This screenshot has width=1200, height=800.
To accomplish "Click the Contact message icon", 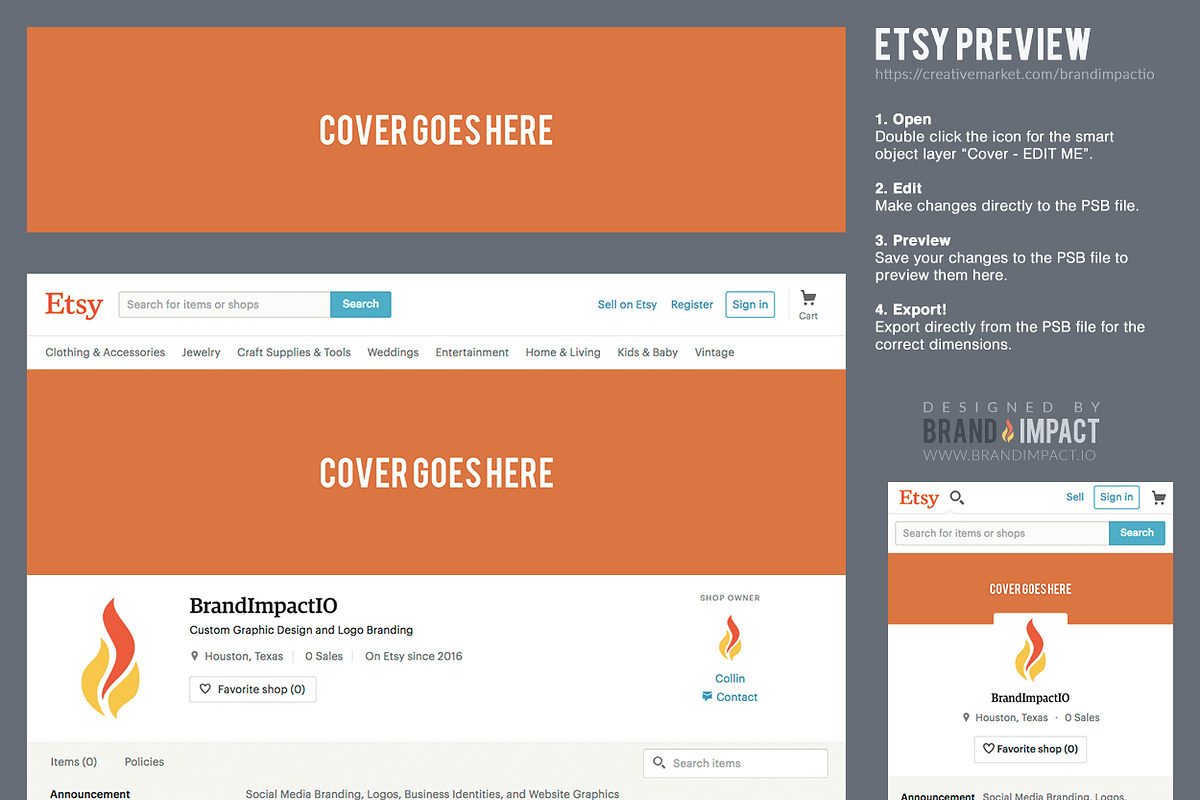I will coord(707,697).
